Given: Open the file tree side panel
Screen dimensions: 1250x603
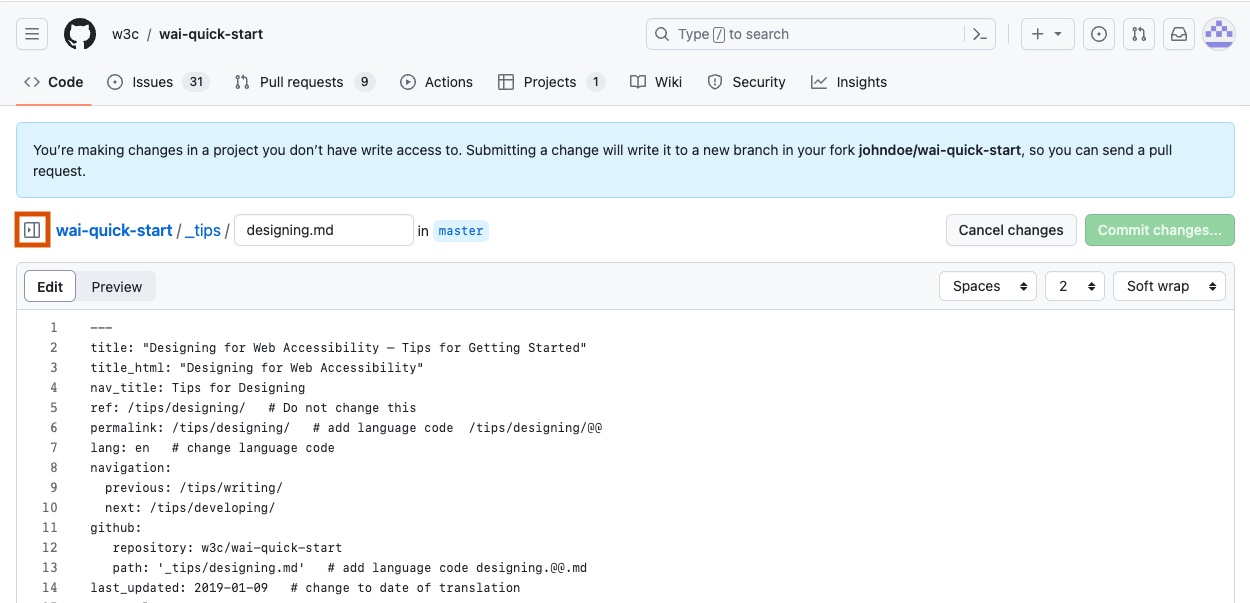Looking at the screenshot, I should point(32,230).
